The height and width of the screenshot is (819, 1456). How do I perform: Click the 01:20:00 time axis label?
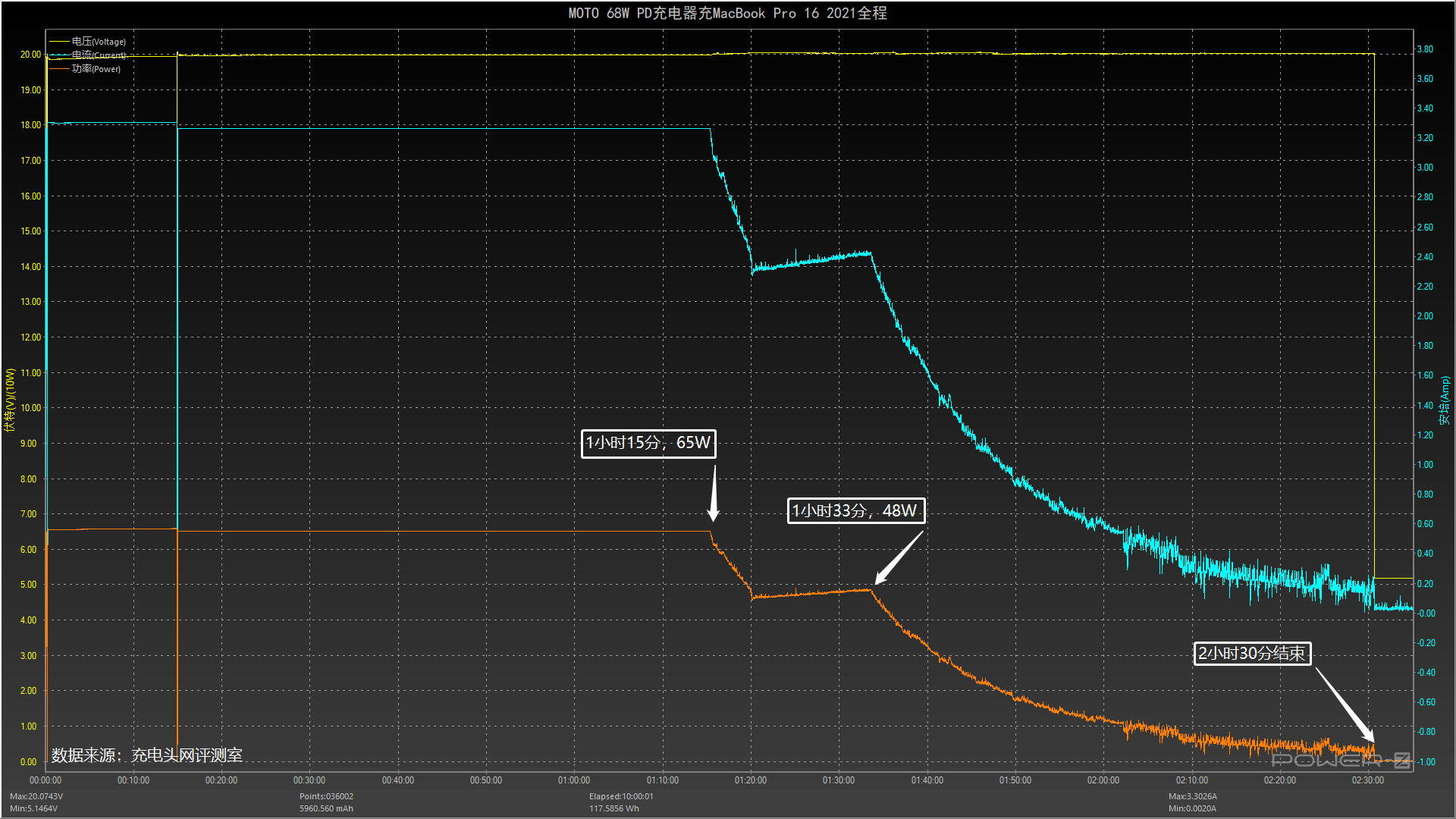(x=751, y=780)
